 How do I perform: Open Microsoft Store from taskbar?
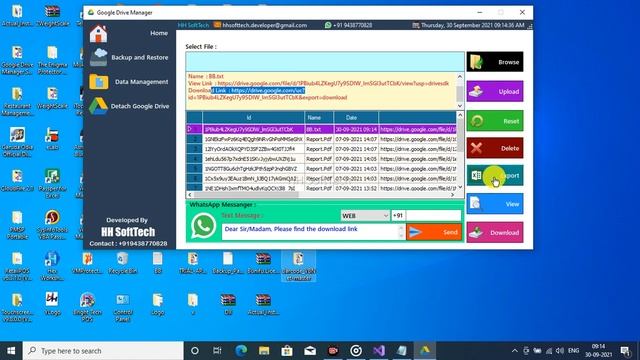tap(287, 351)
